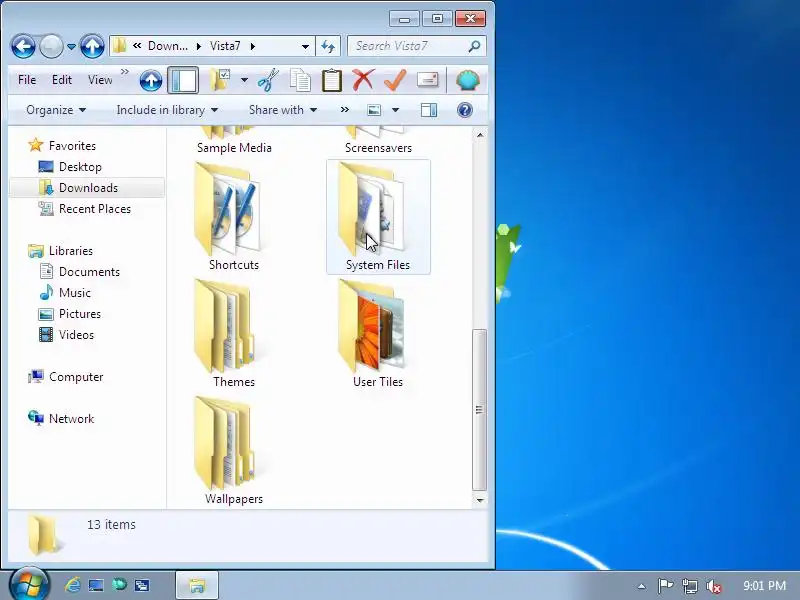The width and height of the screenshot is (800, 600).
Task: Select Pictures library
Action: [80, 314]
